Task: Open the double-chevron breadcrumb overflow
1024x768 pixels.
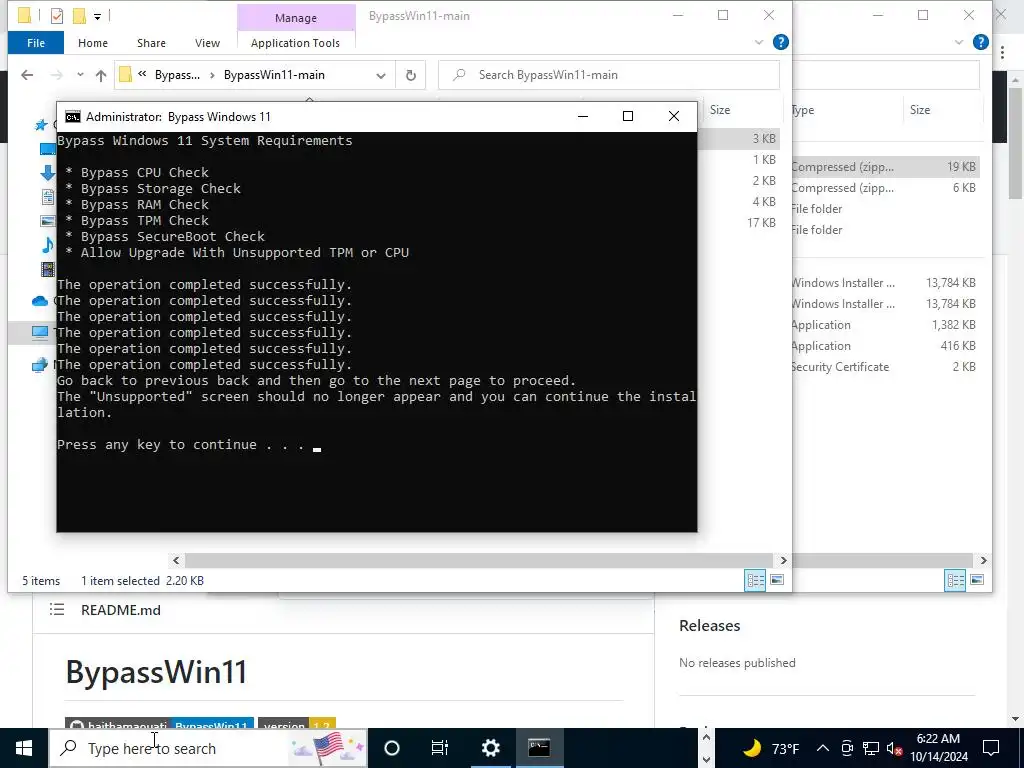Action: pyautogui.click(x=142, y=74)
